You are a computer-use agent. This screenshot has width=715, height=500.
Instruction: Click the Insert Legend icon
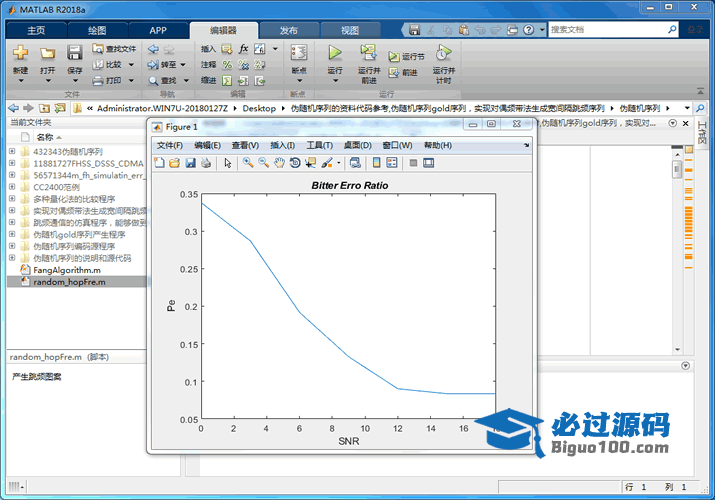pyautogui.click(x=392, y=163)
